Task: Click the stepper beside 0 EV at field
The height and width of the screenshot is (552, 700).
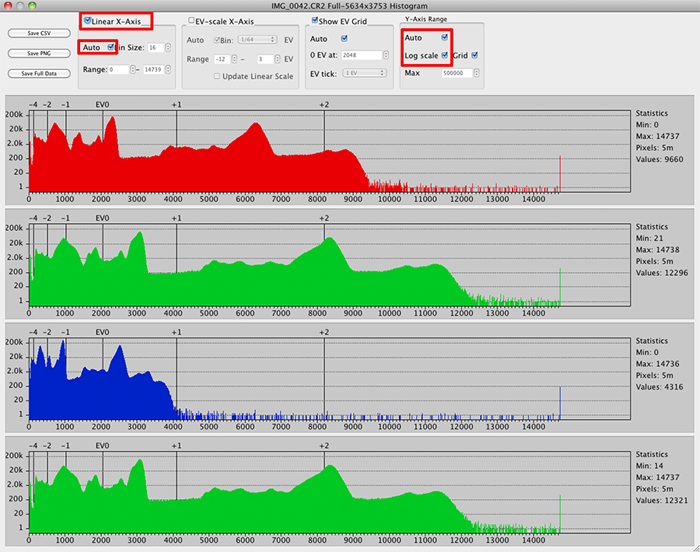Action: [x=386, y=55]
